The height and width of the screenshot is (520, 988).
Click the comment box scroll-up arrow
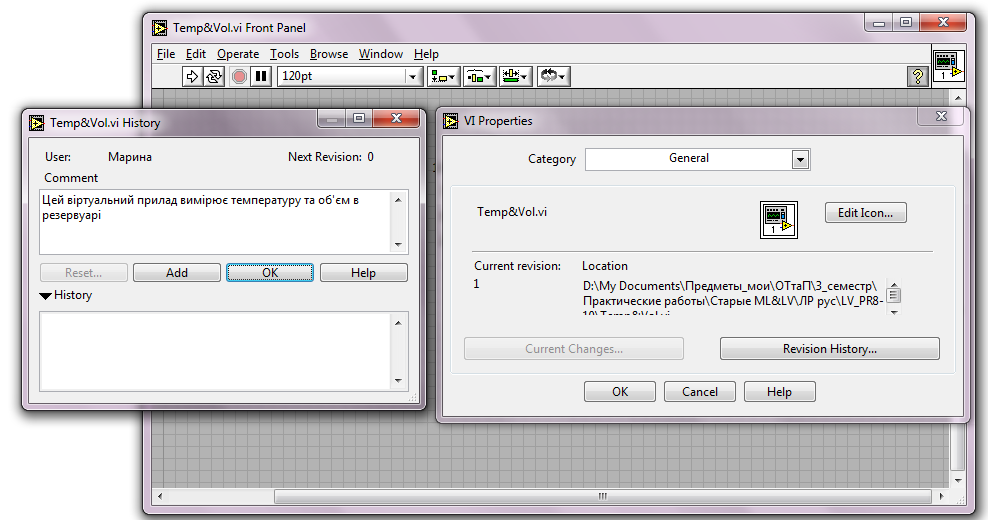coord(398,200)
